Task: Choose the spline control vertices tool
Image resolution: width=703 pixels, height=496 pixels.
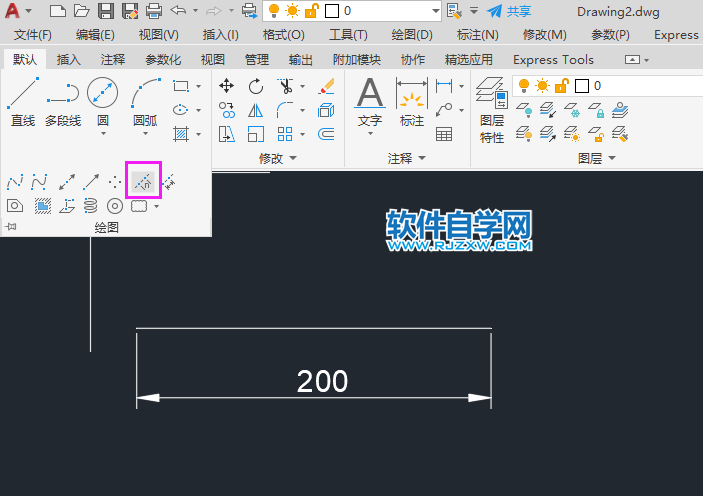Action: pyautogui.click(x=39, y=182)
